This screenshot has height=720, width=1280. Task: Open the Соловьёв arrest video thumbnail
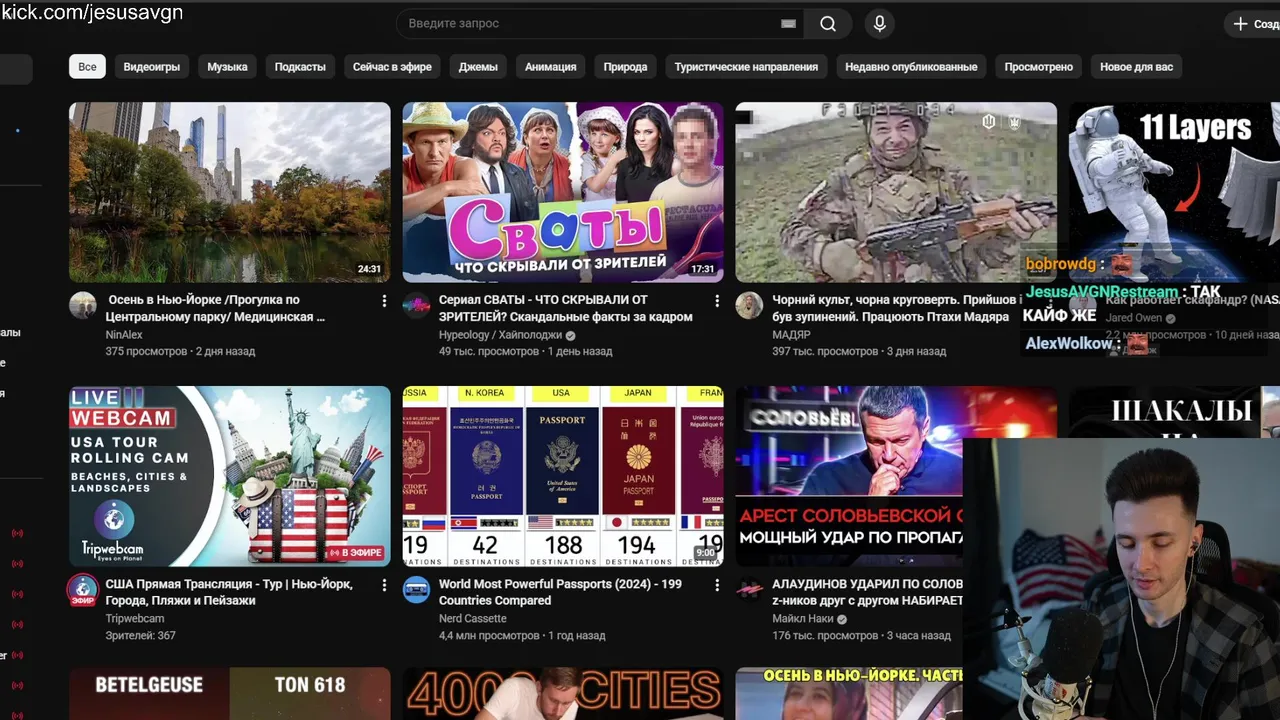(849, 476)
